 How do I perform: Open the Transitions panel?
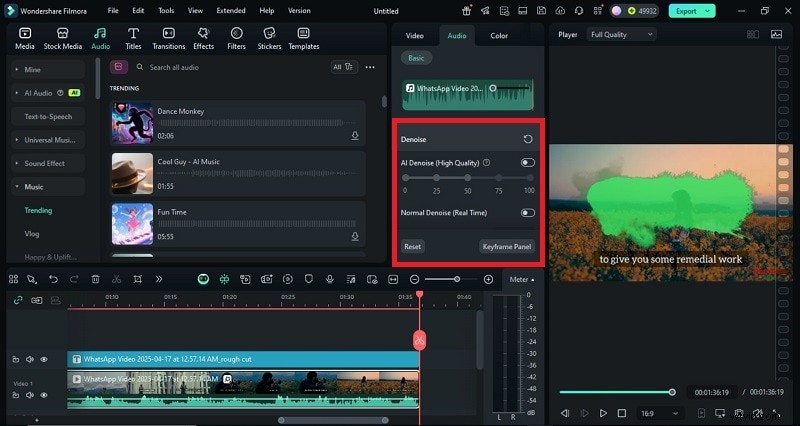pos(168,39)
